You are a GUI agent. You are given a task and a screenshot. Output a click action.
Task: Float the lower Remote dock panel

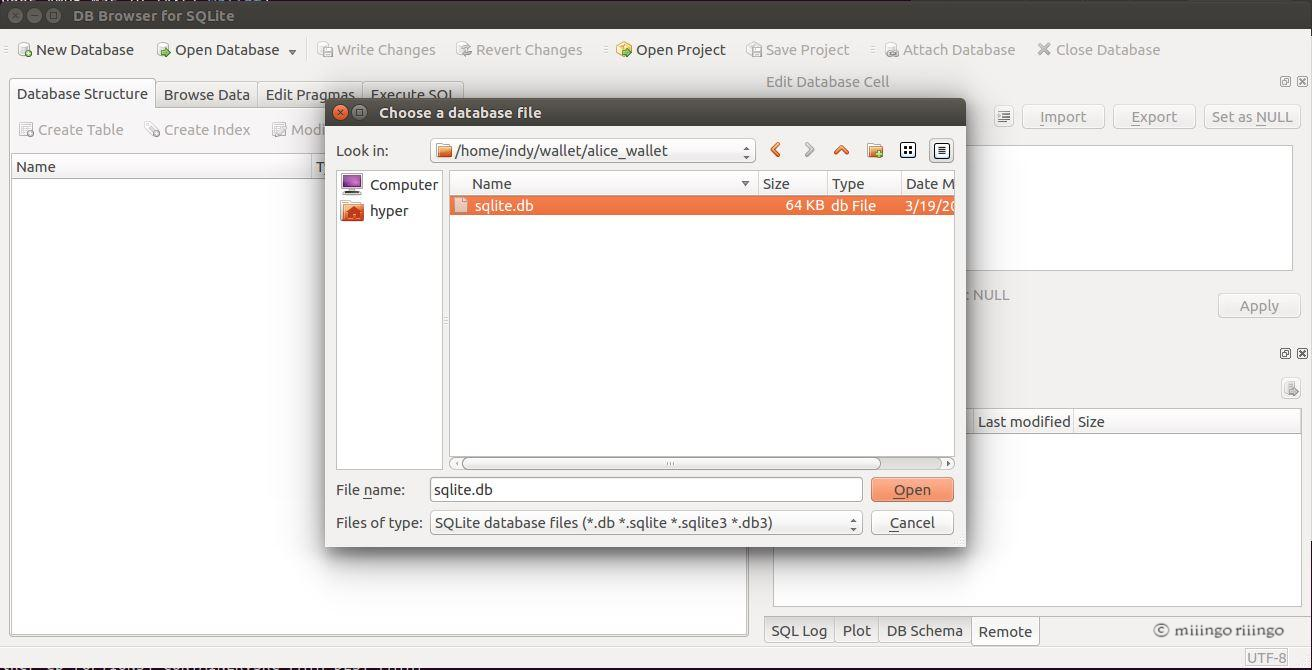[1285, 354]
